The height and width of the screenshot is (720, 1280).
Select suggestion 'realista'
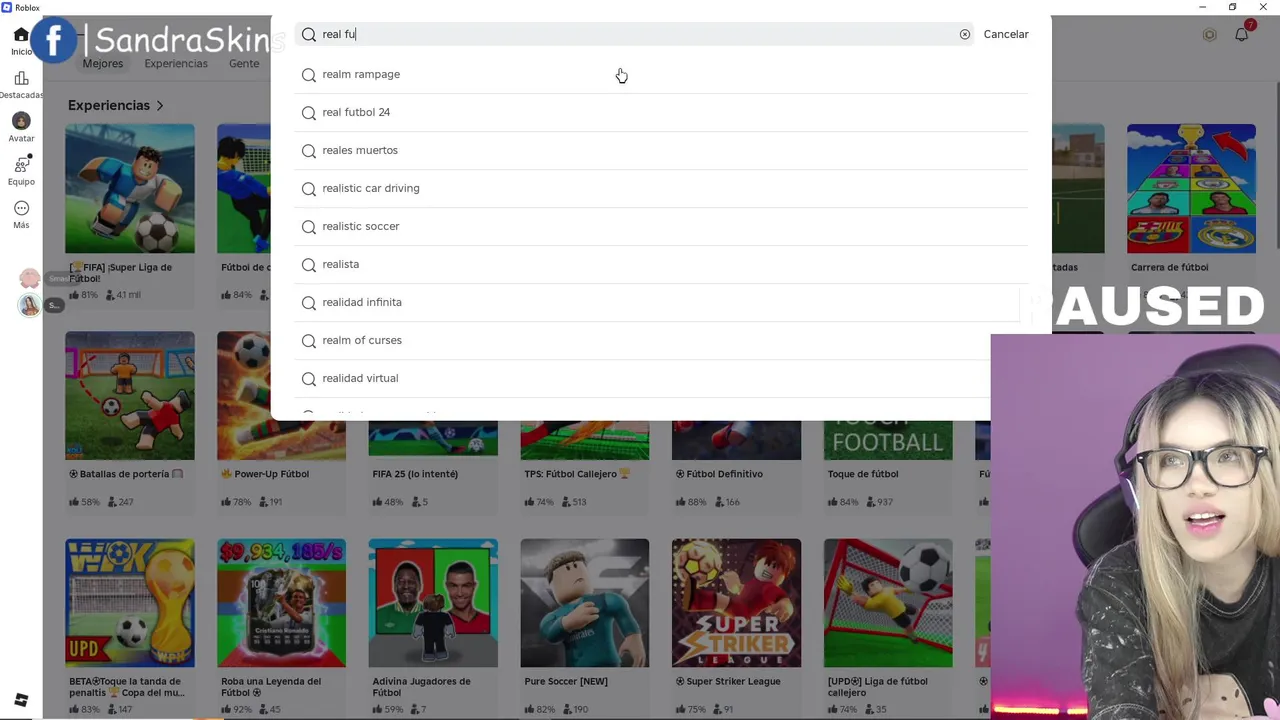660,264
